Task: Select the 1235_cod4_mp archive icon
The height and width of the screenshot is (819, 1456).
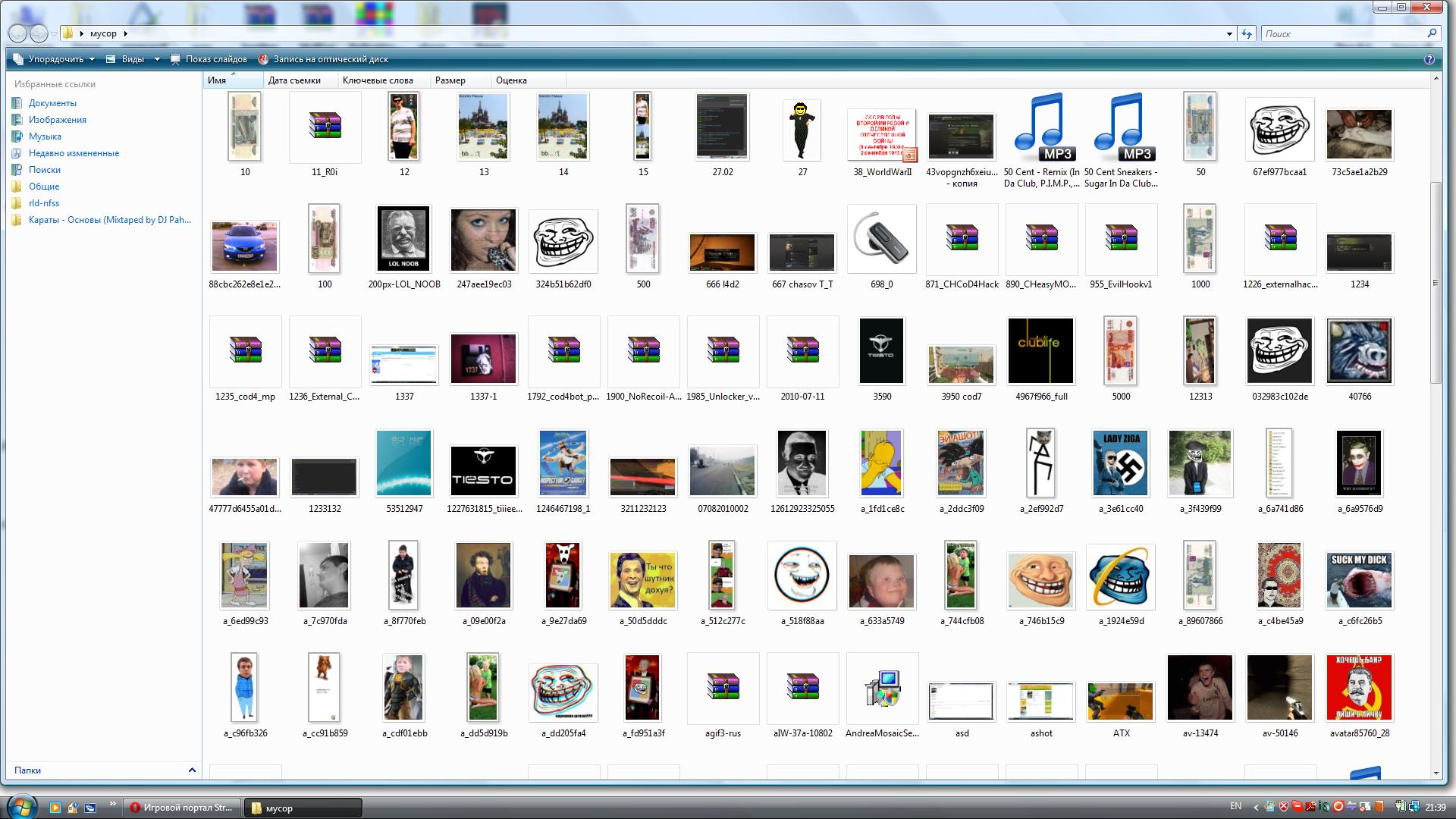Action: [245, 350]
